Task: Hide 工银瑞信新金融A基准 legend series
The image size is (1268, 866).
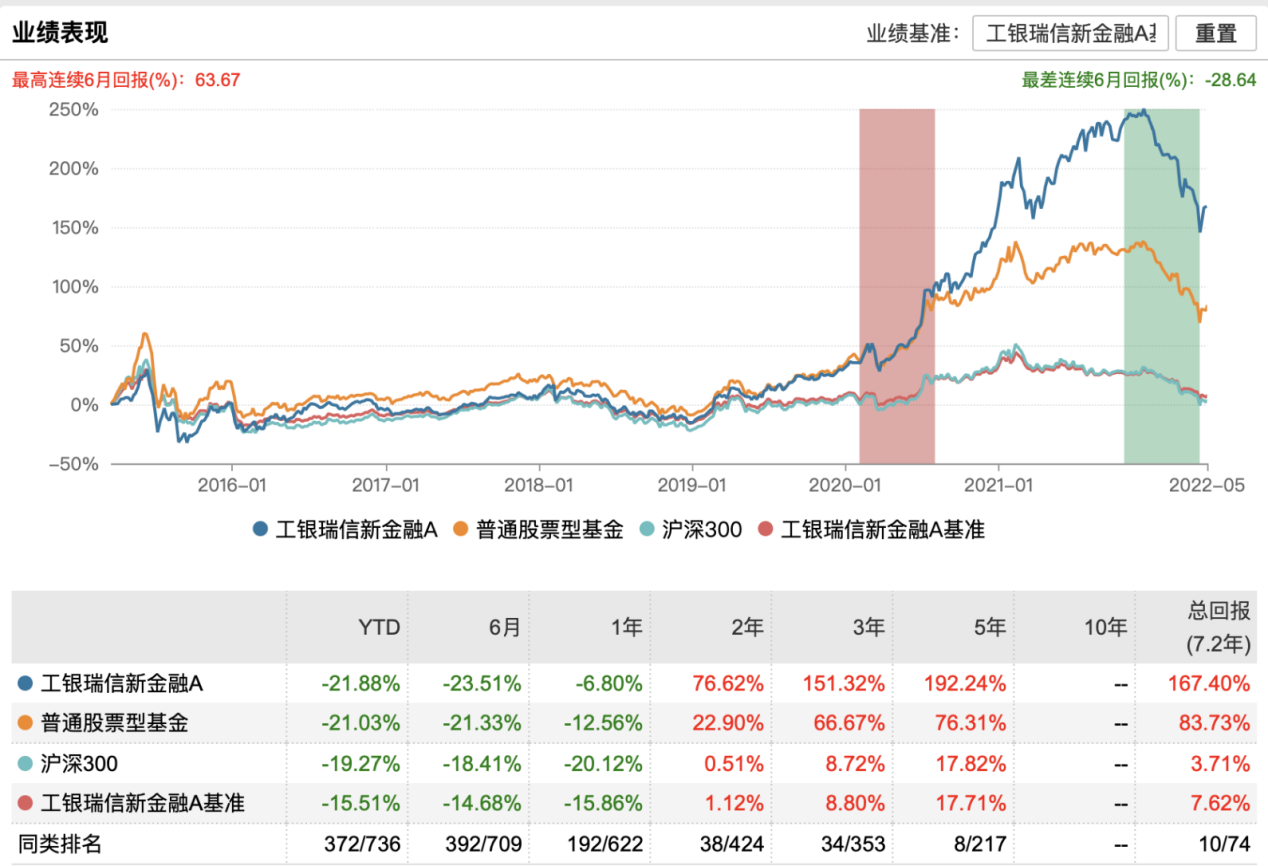Action: [x=872, y=530]
